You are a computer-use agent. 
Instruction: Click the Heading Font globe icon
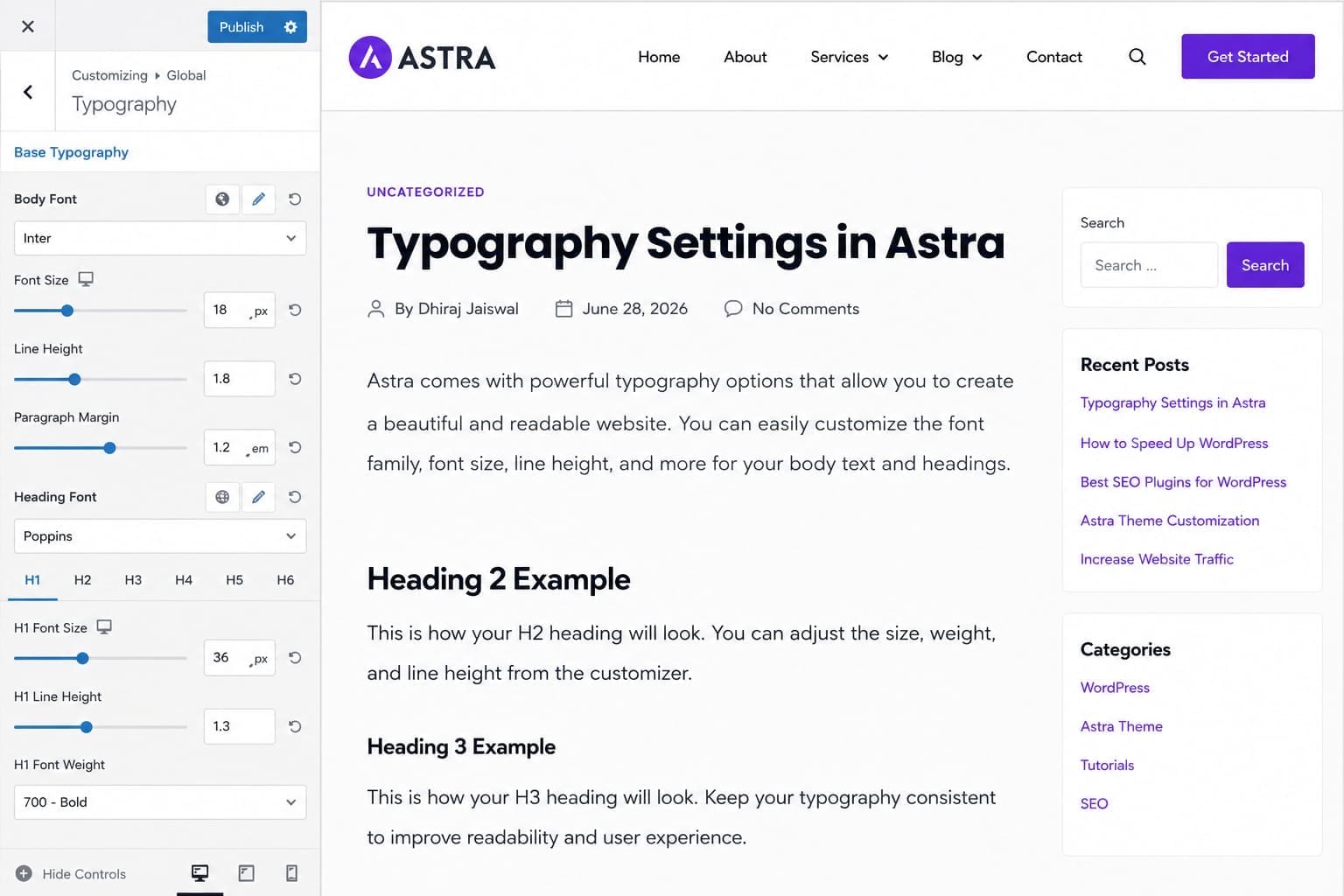coord(222,497)
